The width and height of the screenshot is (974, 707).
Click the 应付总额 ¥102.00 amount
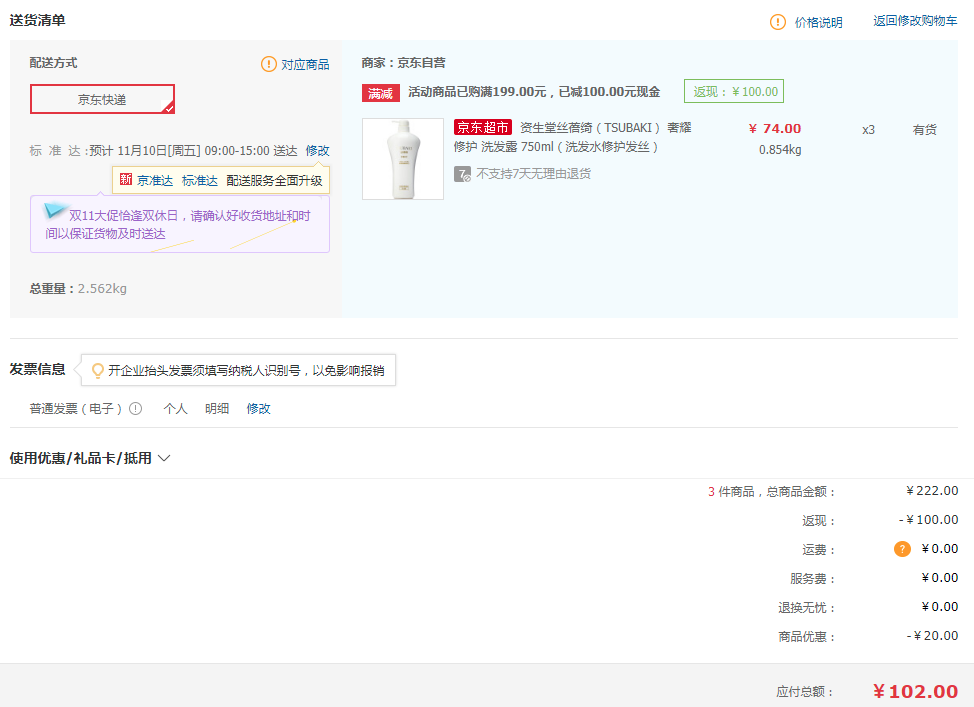tap(915, 691)
